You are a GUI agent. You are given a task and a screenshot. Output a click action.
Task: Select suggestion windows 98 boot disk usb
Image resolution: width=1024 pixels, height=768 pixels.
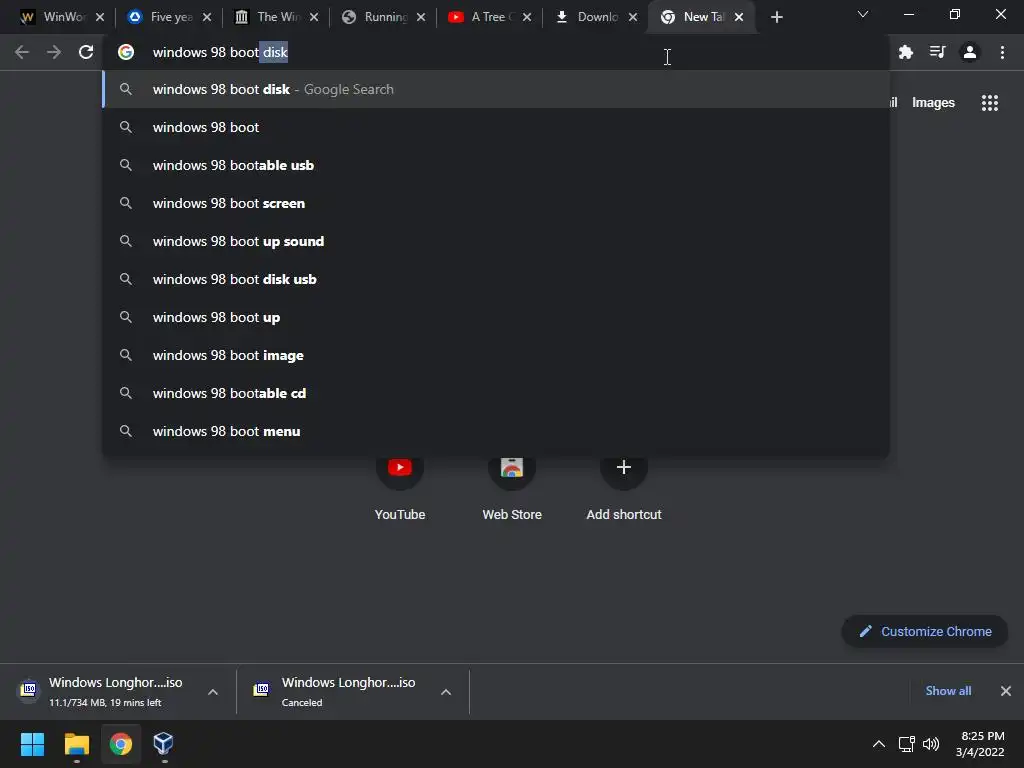(x=496, y=279)
